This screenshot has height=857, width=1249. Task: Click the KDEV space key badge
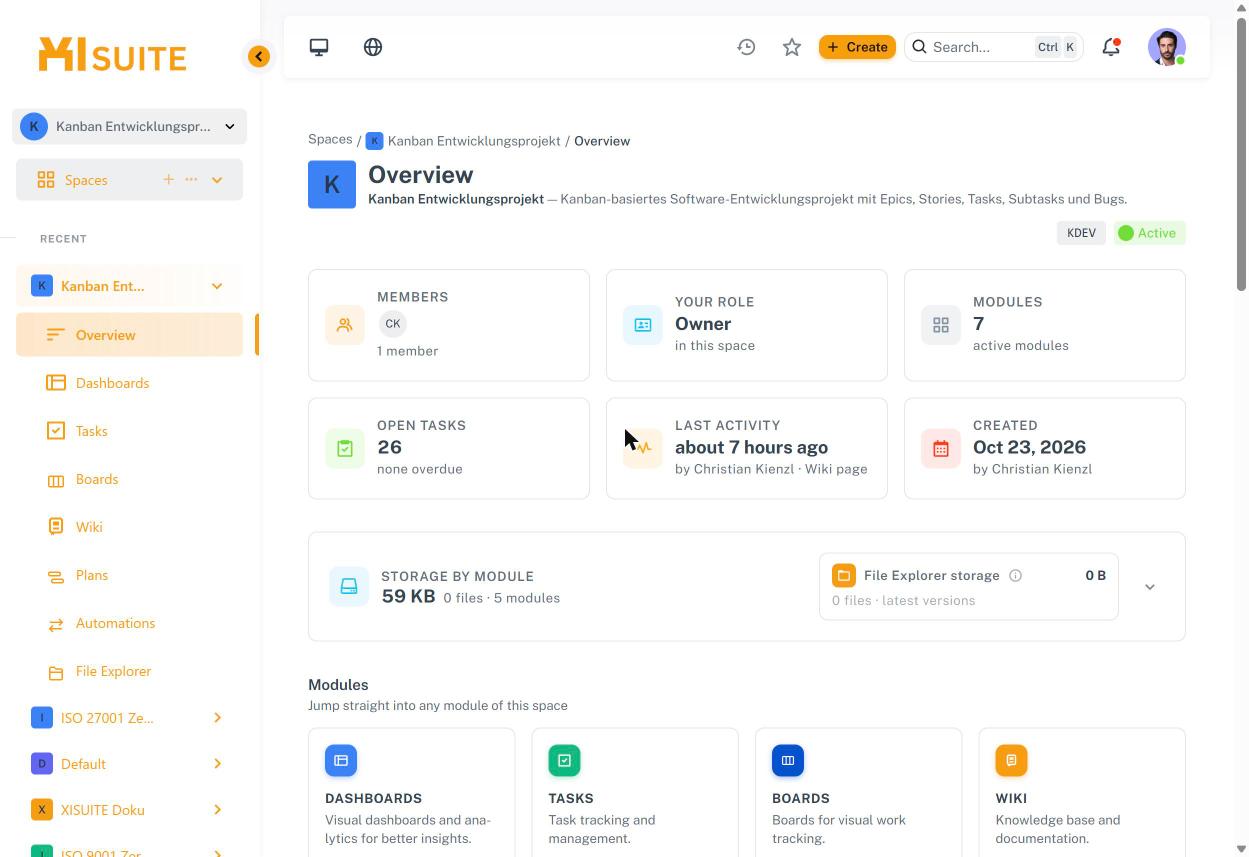[1081, 233]
